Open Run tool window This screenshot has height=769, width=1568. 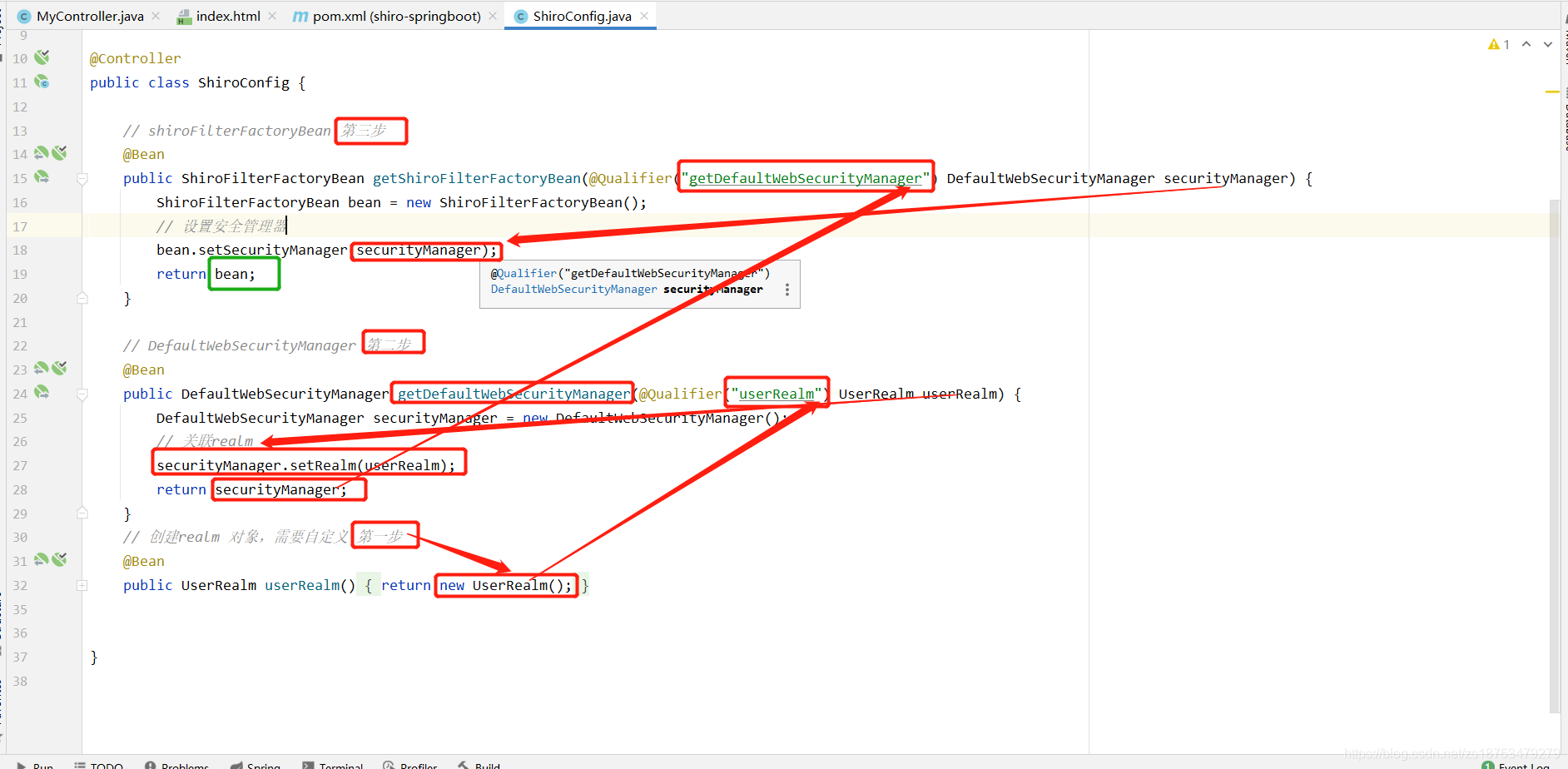pyautogui.click(x=35, y=766)
